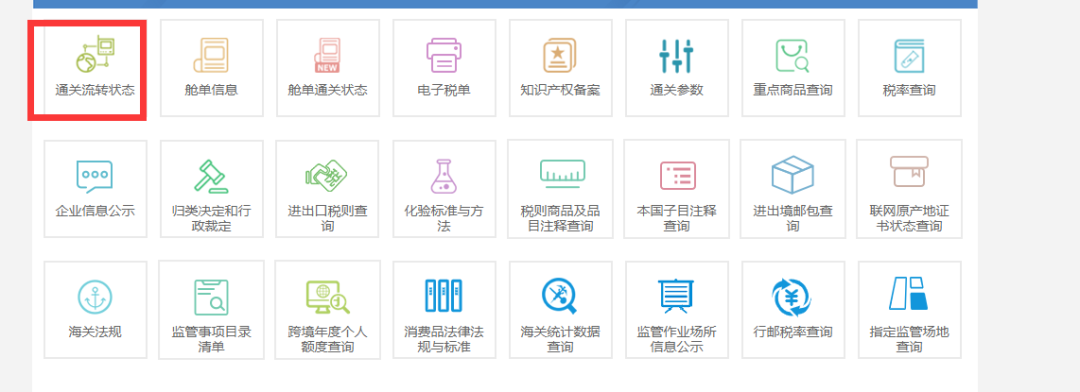Select the 进出境邮包查询 caption
The width and height of the screenshot is (1080, 392).
tap(793, 218)
